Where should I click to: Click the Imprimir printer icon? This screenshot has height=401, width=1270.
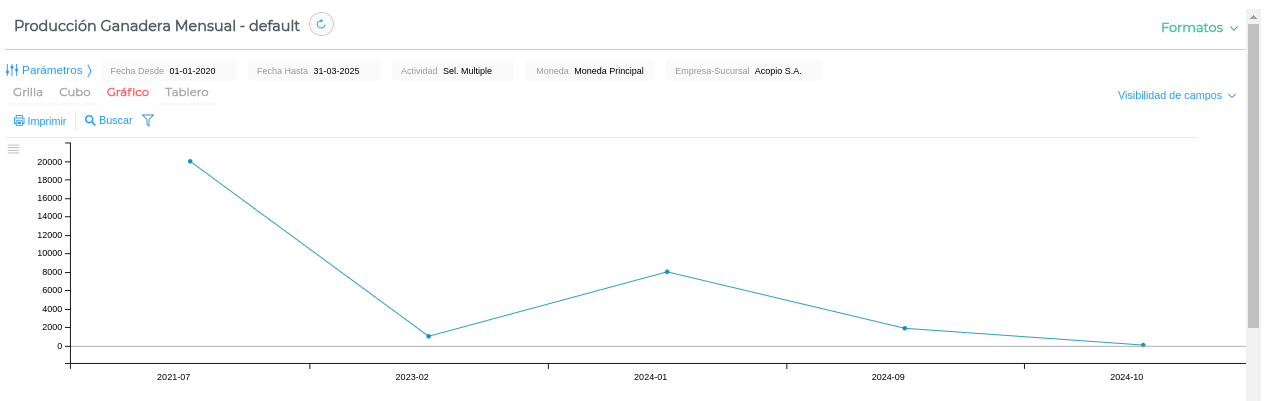click(x=19, y=121)
